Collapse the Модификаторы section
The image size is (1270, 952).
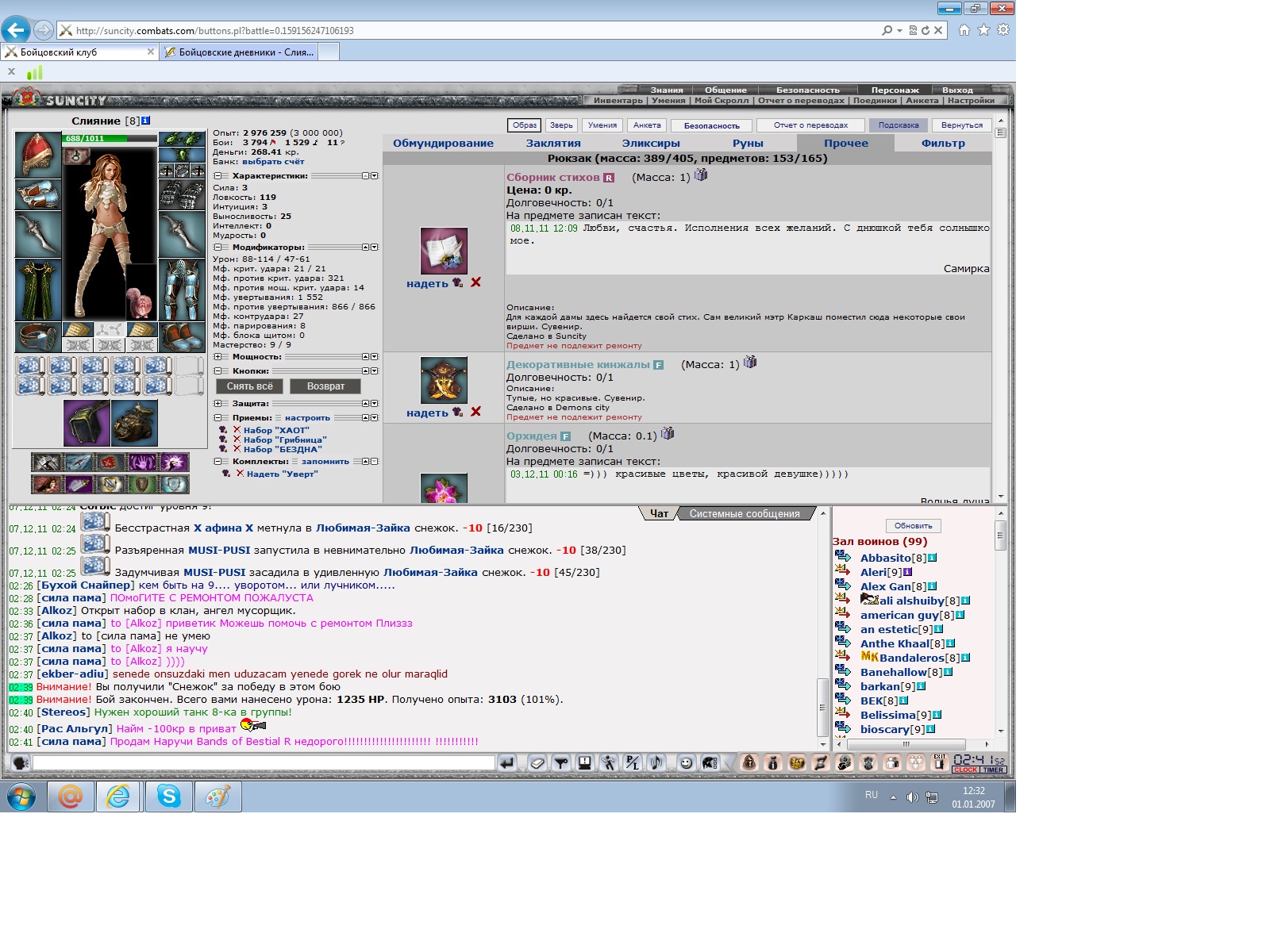click(217, 248)
